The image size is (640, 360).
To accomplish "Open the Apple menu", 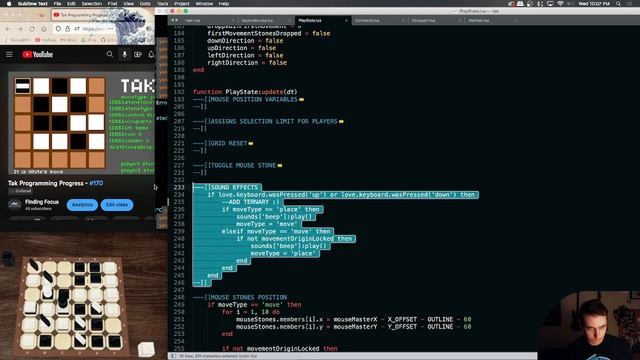I will [x=9, y=4].
